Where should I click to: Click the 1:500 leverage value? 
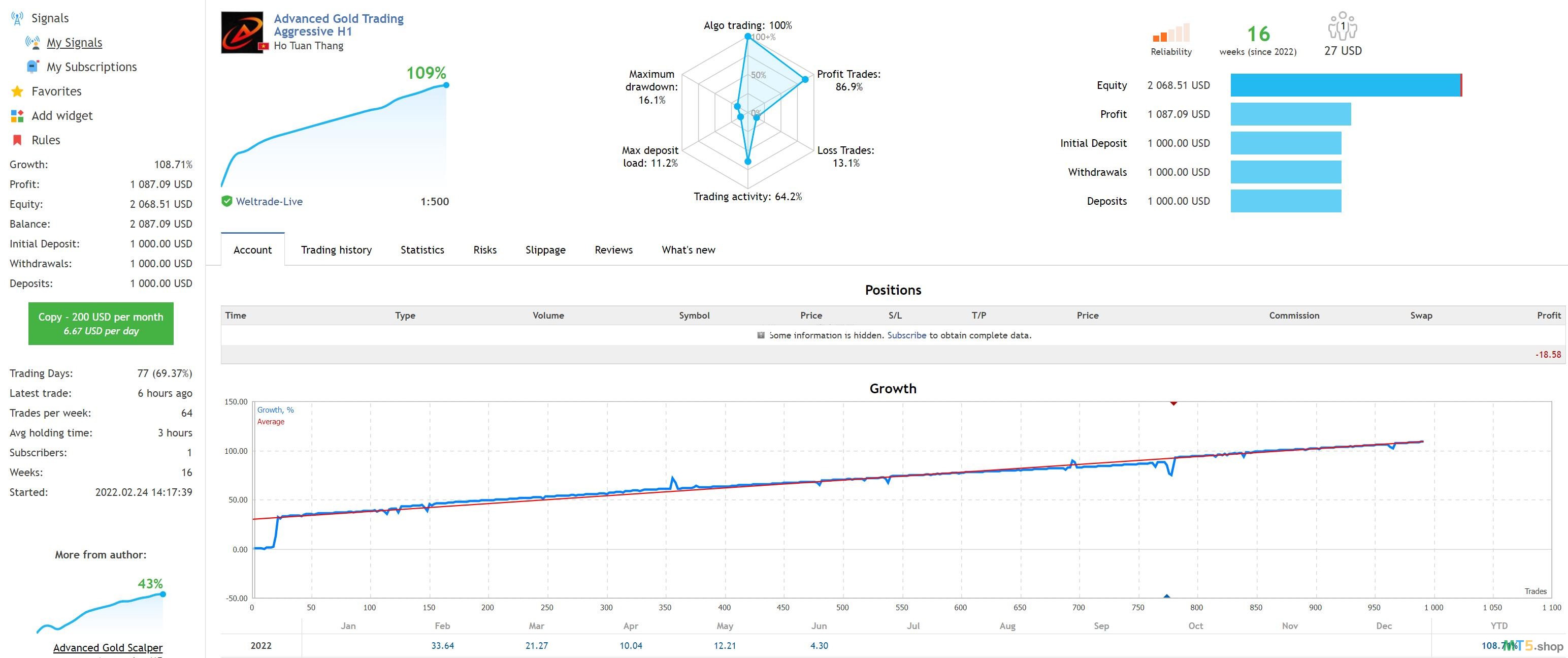[x=434, y=201]
